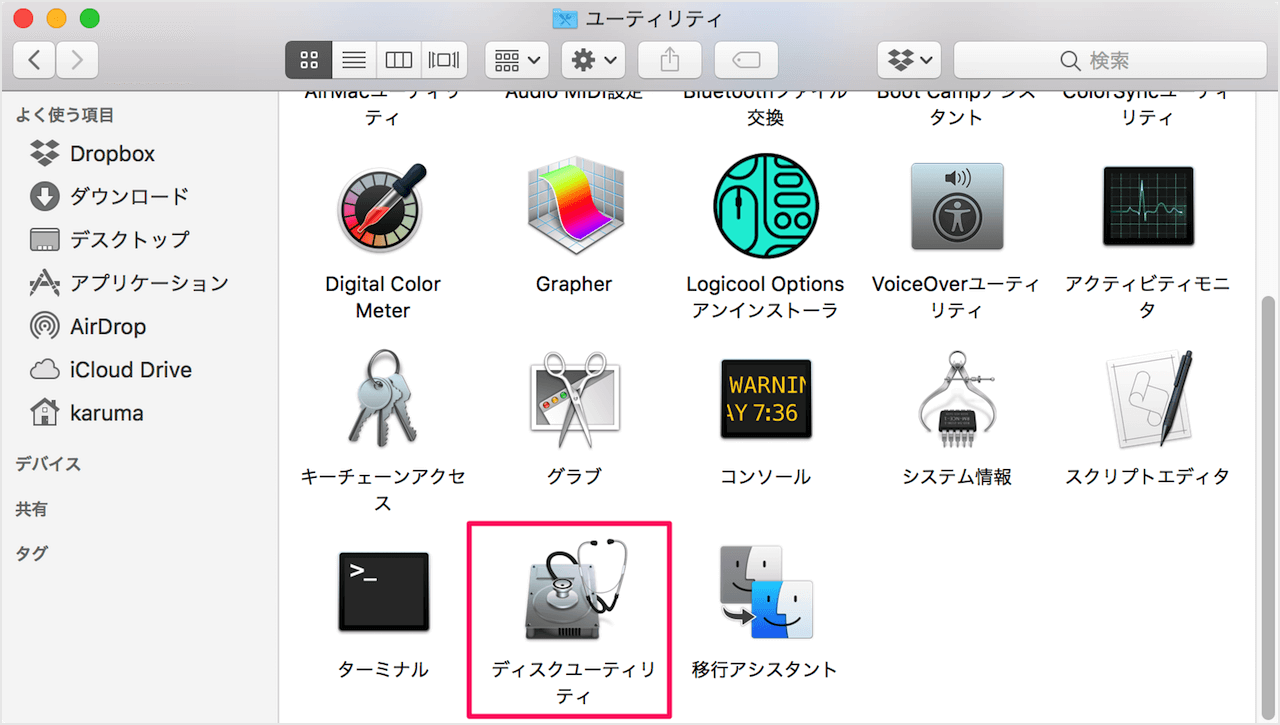Open the Migration Assistant icon
This screenshot has width=1280, height=725.
tap(765, 592)
